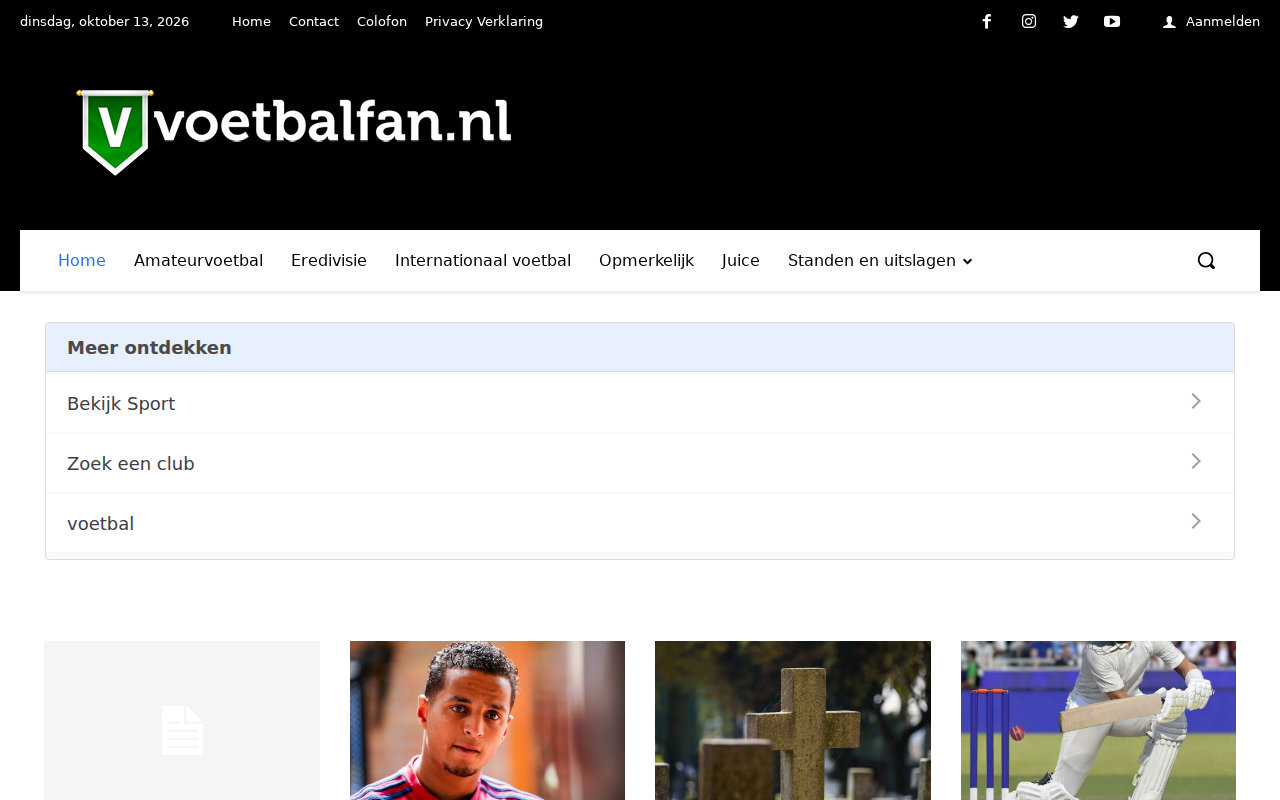Viewport: 1280px width, 800px height.
Task: Open the Juice section
Action: 741,261
